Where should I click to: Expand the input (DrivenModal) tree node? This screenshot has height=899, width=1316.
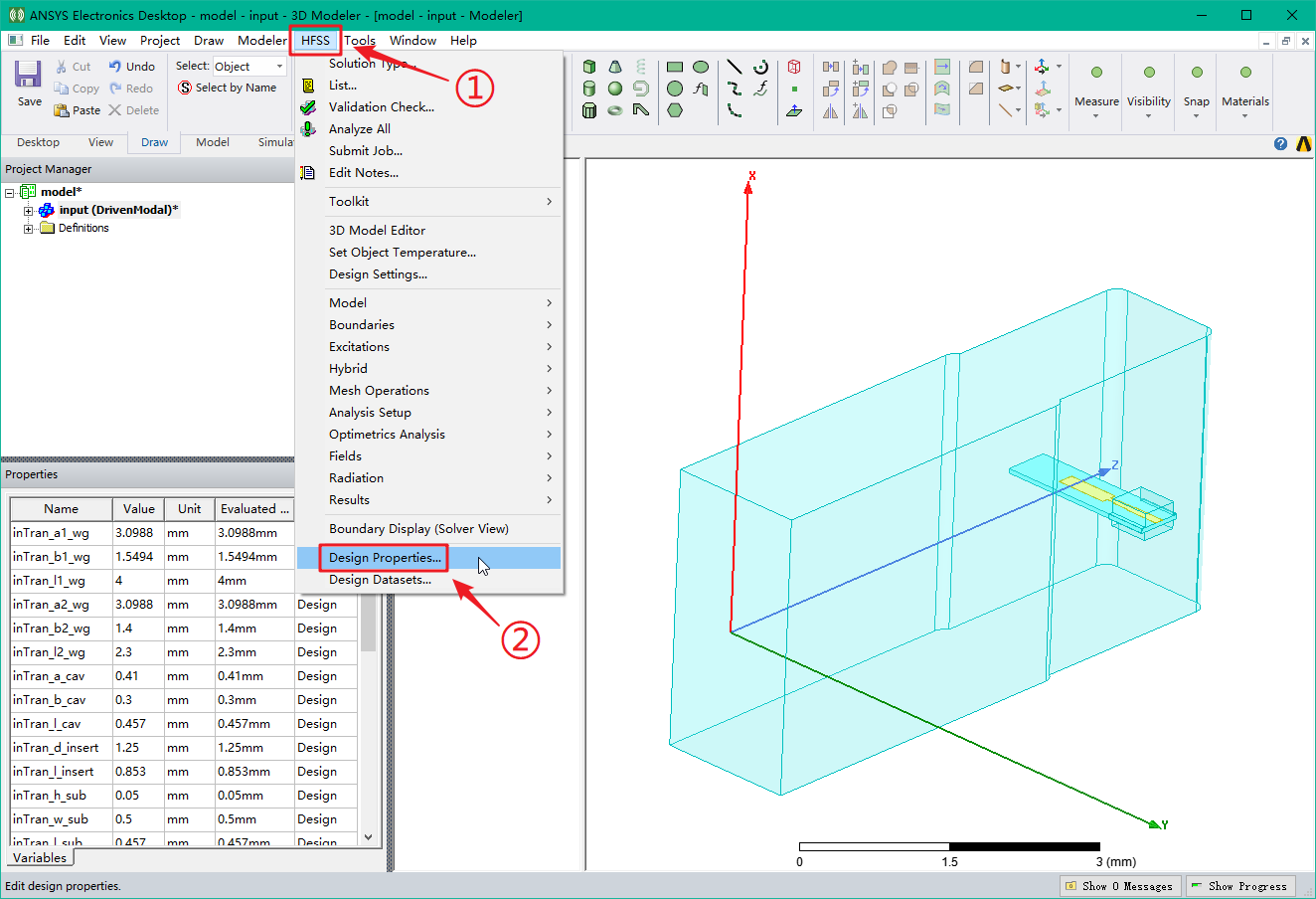pyautogui.click(x=29, y=211)
